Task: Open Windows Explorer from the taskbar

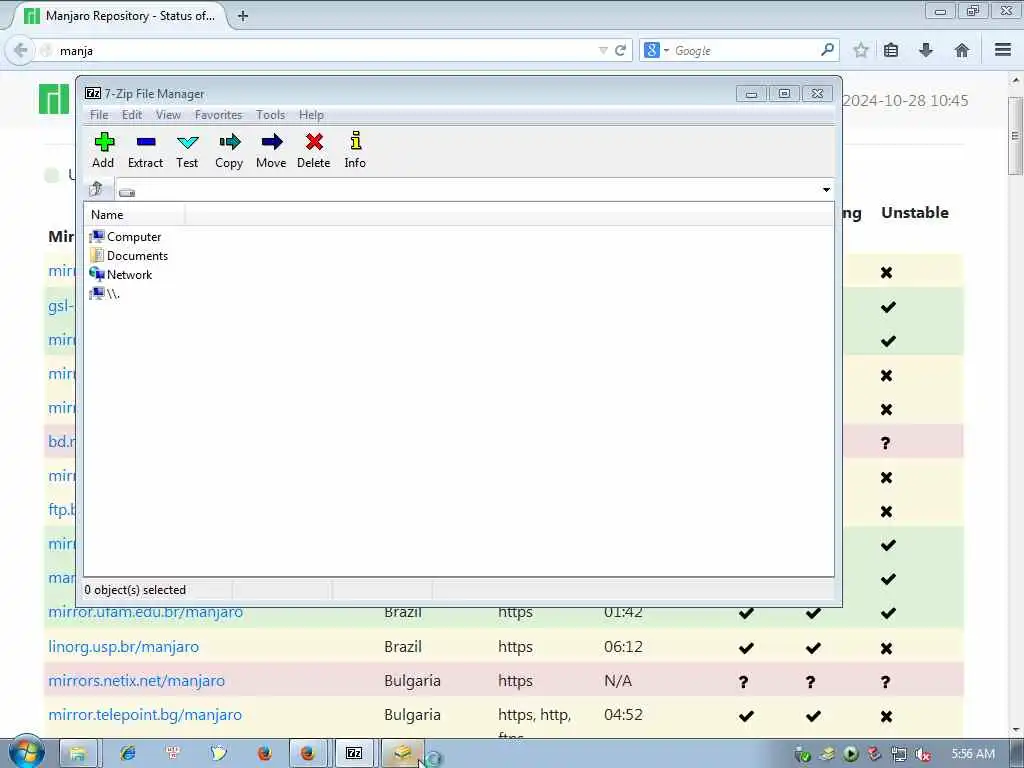Action: [78, 754]
